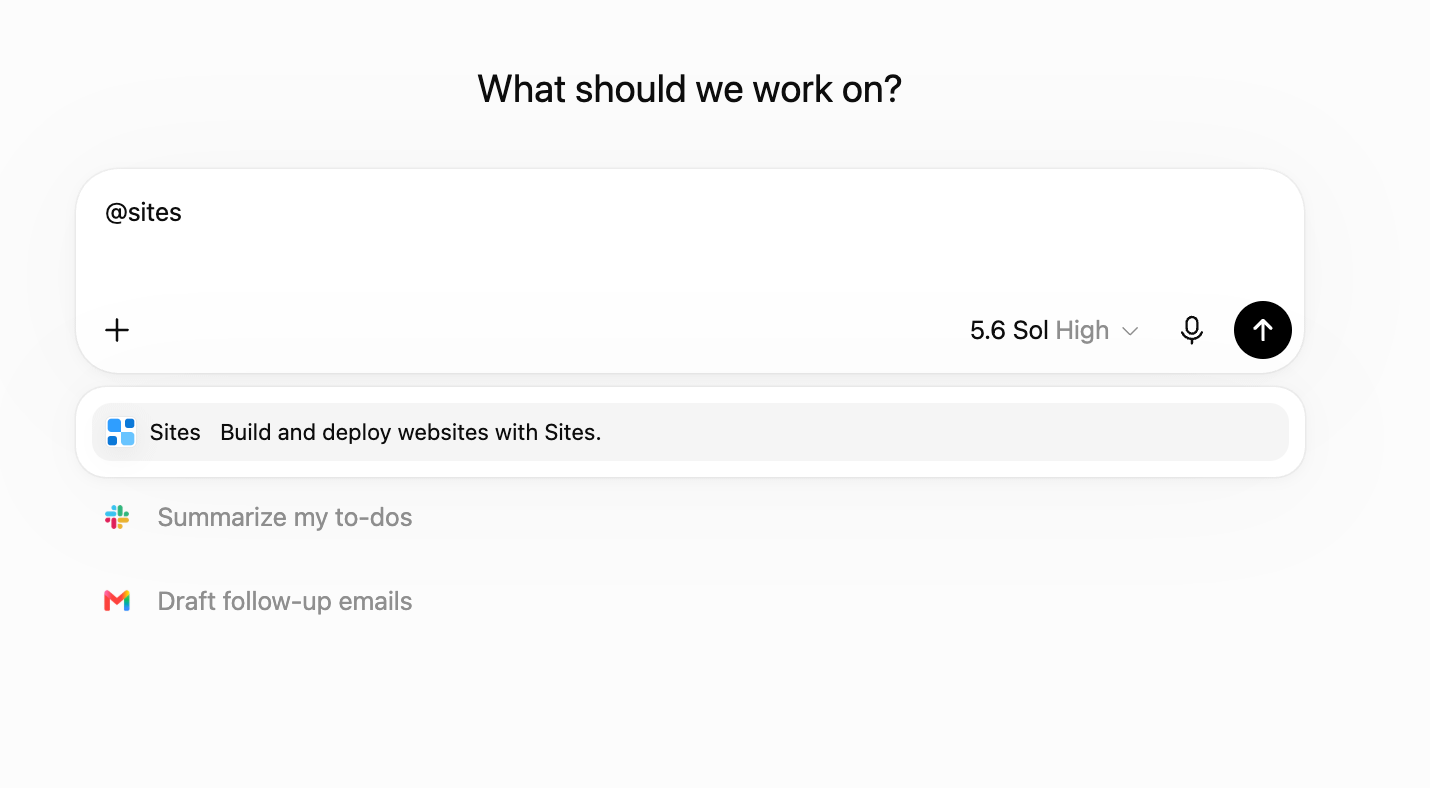Click the blue Sites app icon

click(121, 432)
